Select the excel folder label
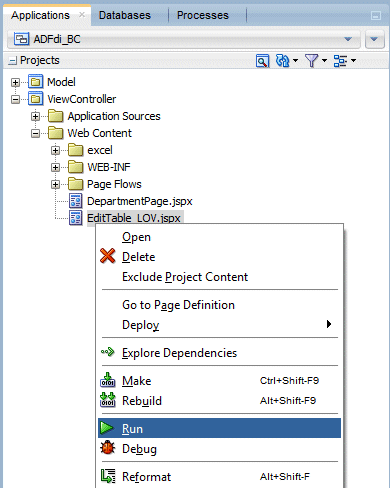Image resolution: width=390 pixels, height=488 pixels. point(100,150)
